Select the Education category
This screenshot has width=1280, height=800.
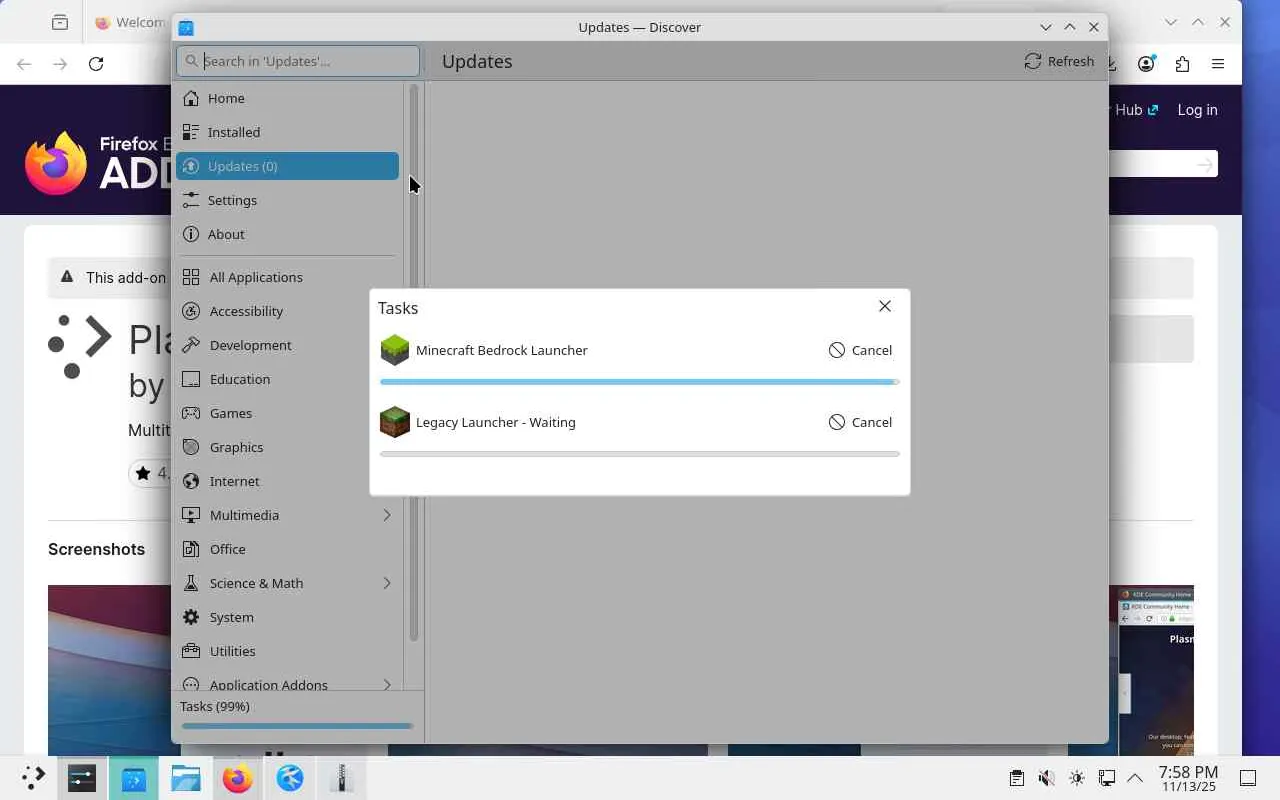(287, 379)
